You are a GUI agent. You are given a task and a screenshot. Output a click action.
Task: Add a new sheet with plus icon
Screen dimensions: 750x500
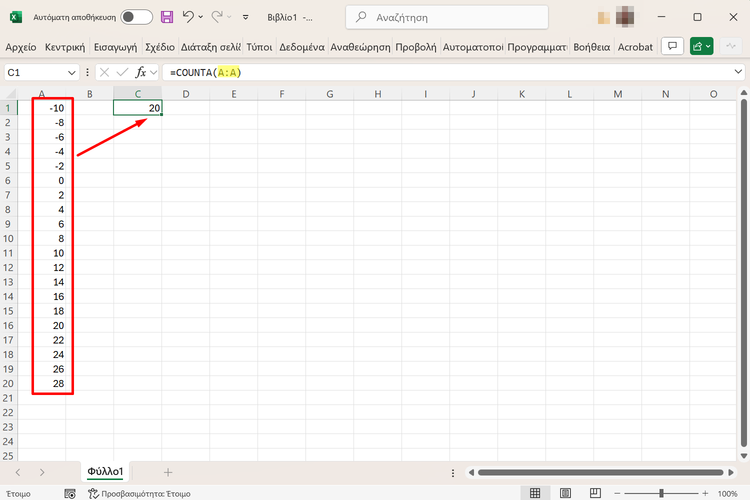168,471
